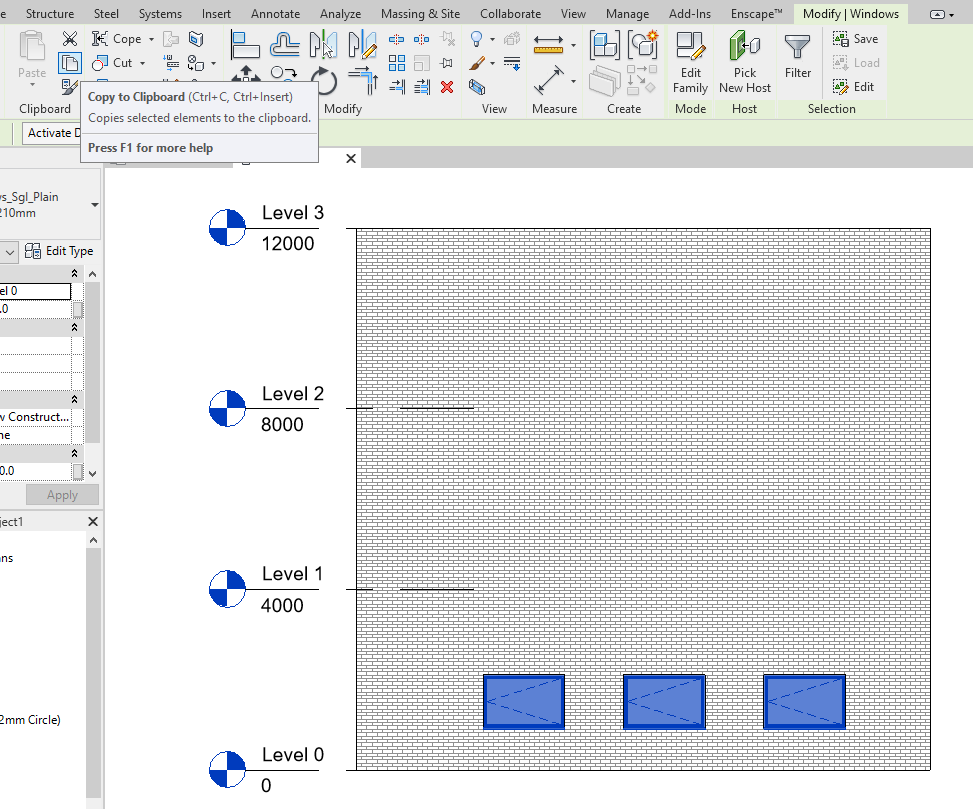
Task: Click the red Delete X icon
Action: [x=447, y=87]
